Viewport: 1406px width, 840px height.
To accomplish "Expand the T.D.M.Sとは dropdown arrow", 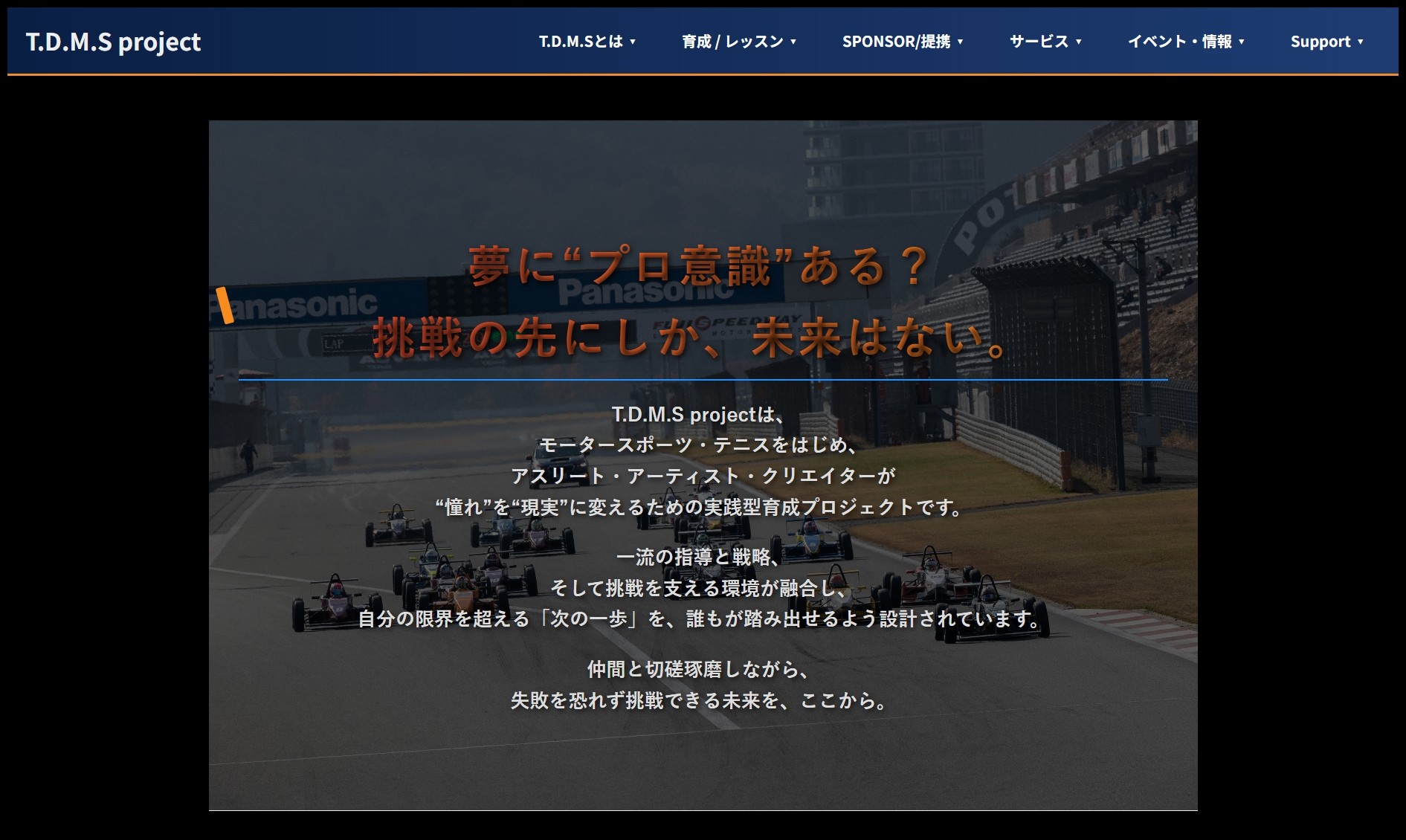I will tap(633, 42).
